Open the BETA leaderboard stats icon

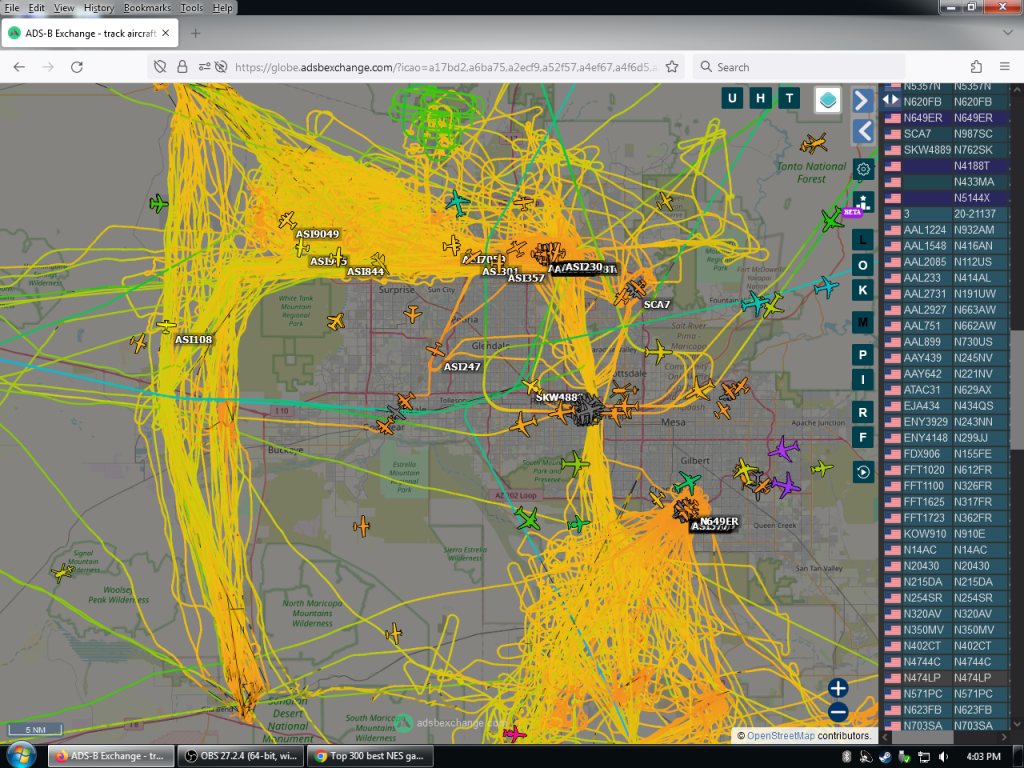(x=862, y=202)
